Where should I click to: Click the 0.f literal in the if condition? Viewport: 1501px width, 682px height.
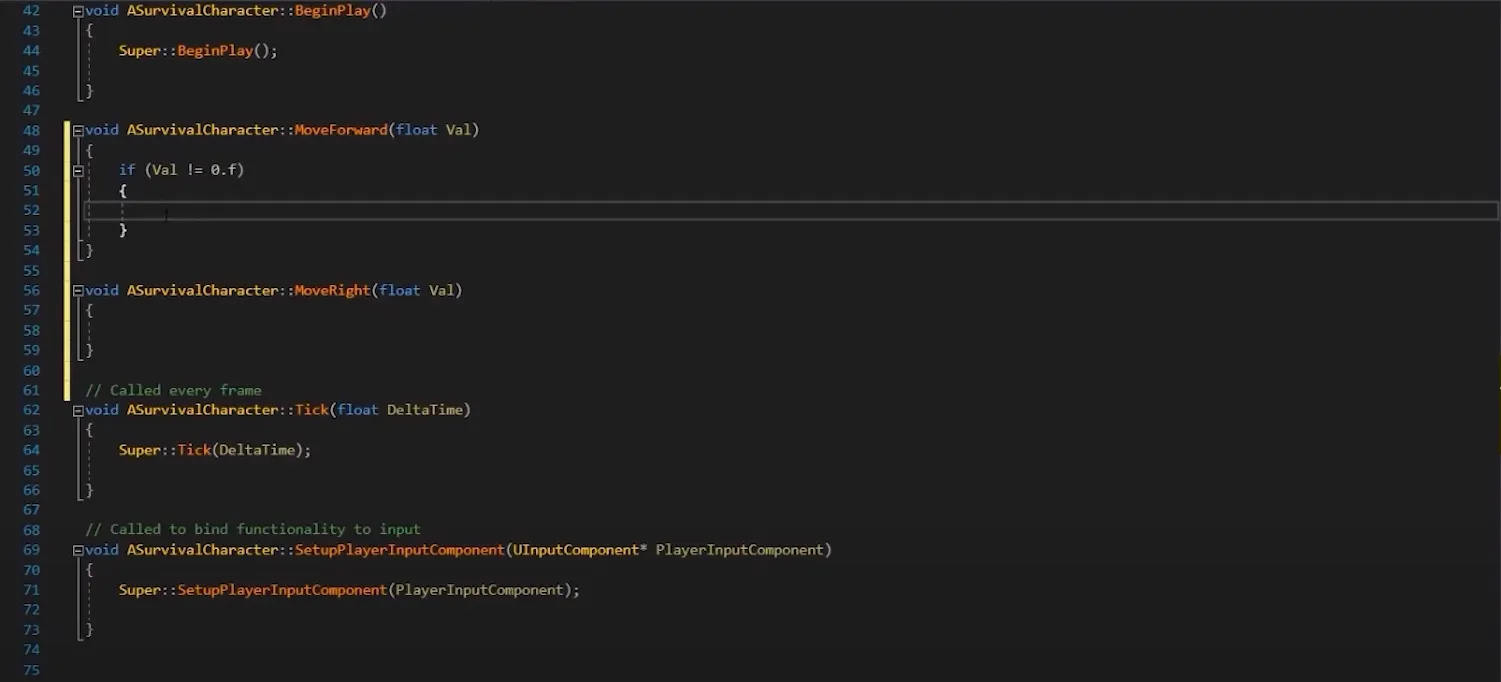223,170
